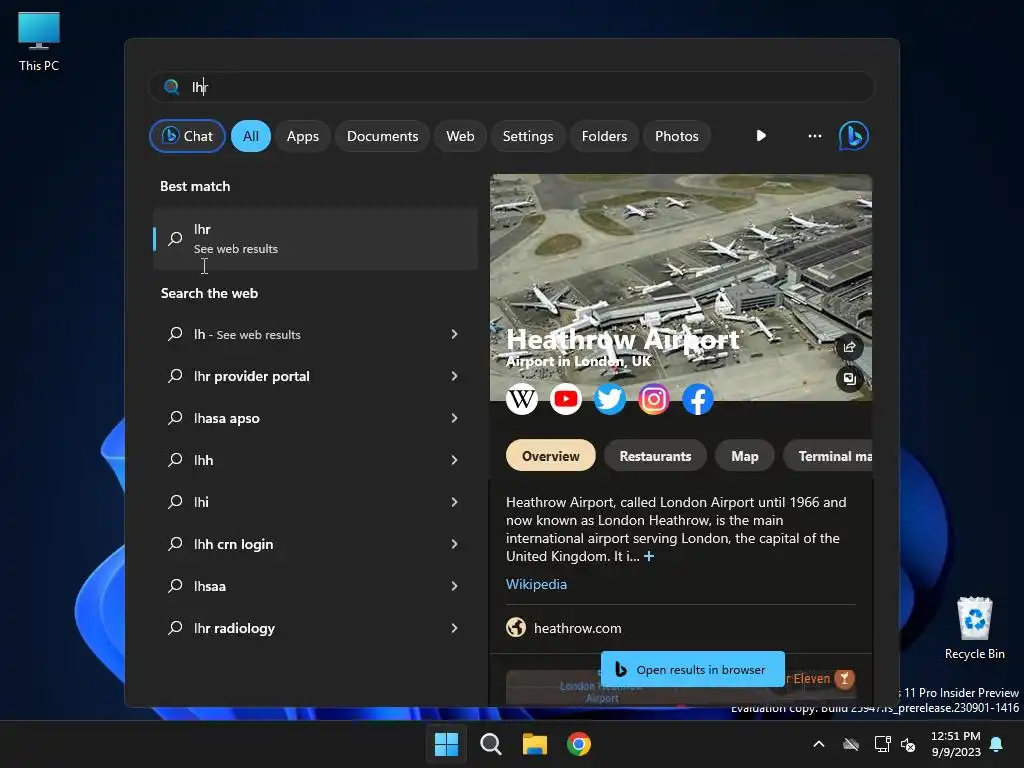Select the Photos filter

677,136
